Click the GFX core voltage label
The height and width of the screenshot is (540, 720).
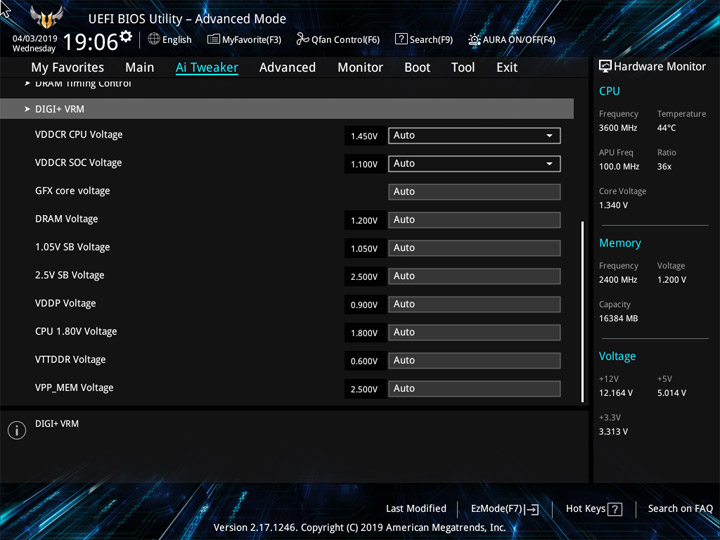[73, 191]
